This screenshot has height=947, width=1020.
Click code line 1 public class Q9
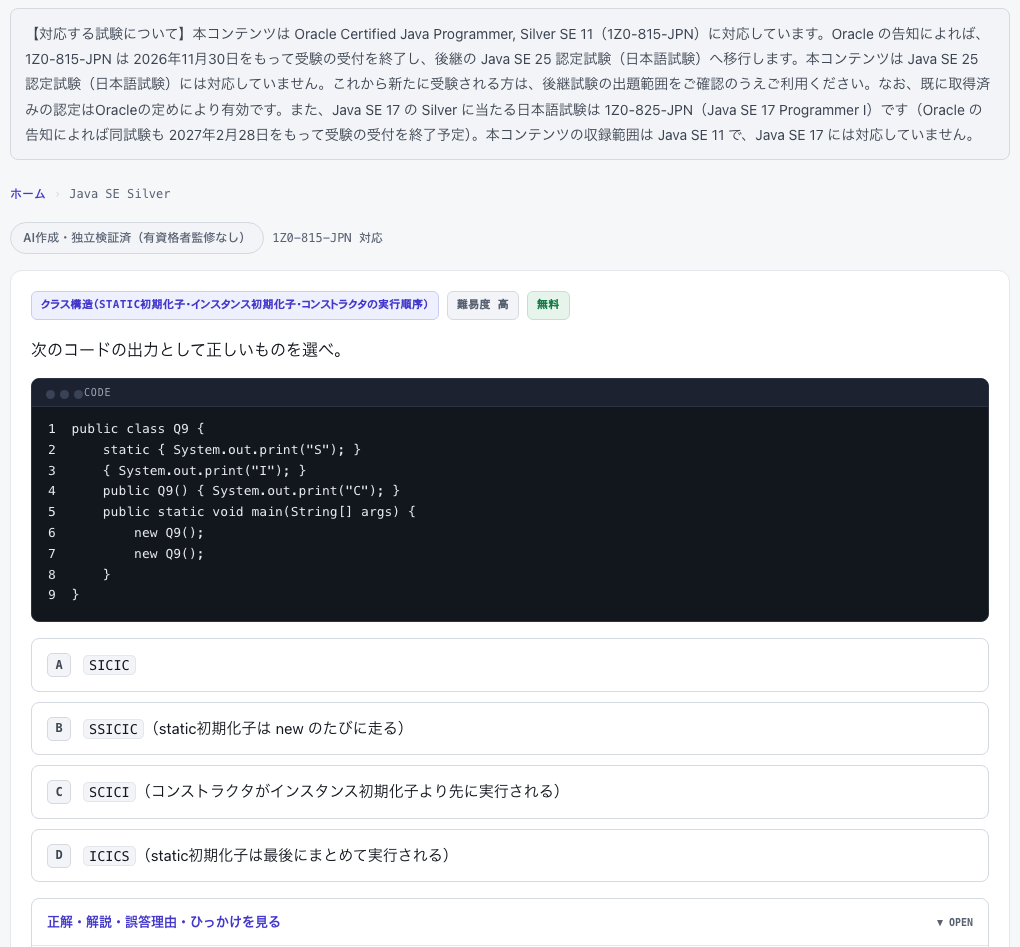coord(138,429)
